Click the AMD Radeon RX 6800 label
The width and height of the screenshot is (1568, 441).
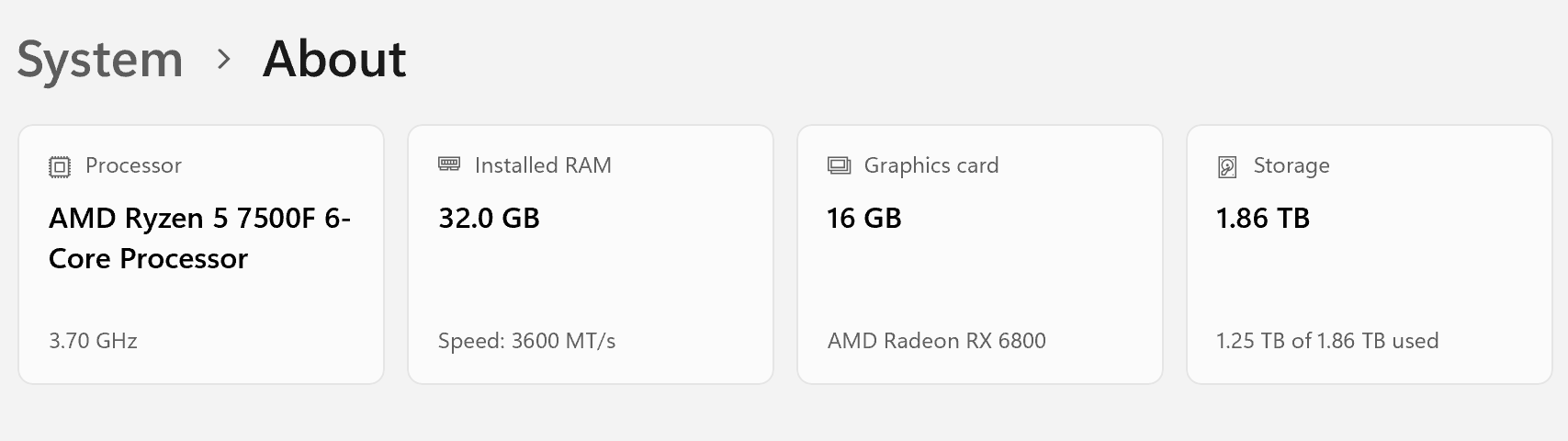937,341
